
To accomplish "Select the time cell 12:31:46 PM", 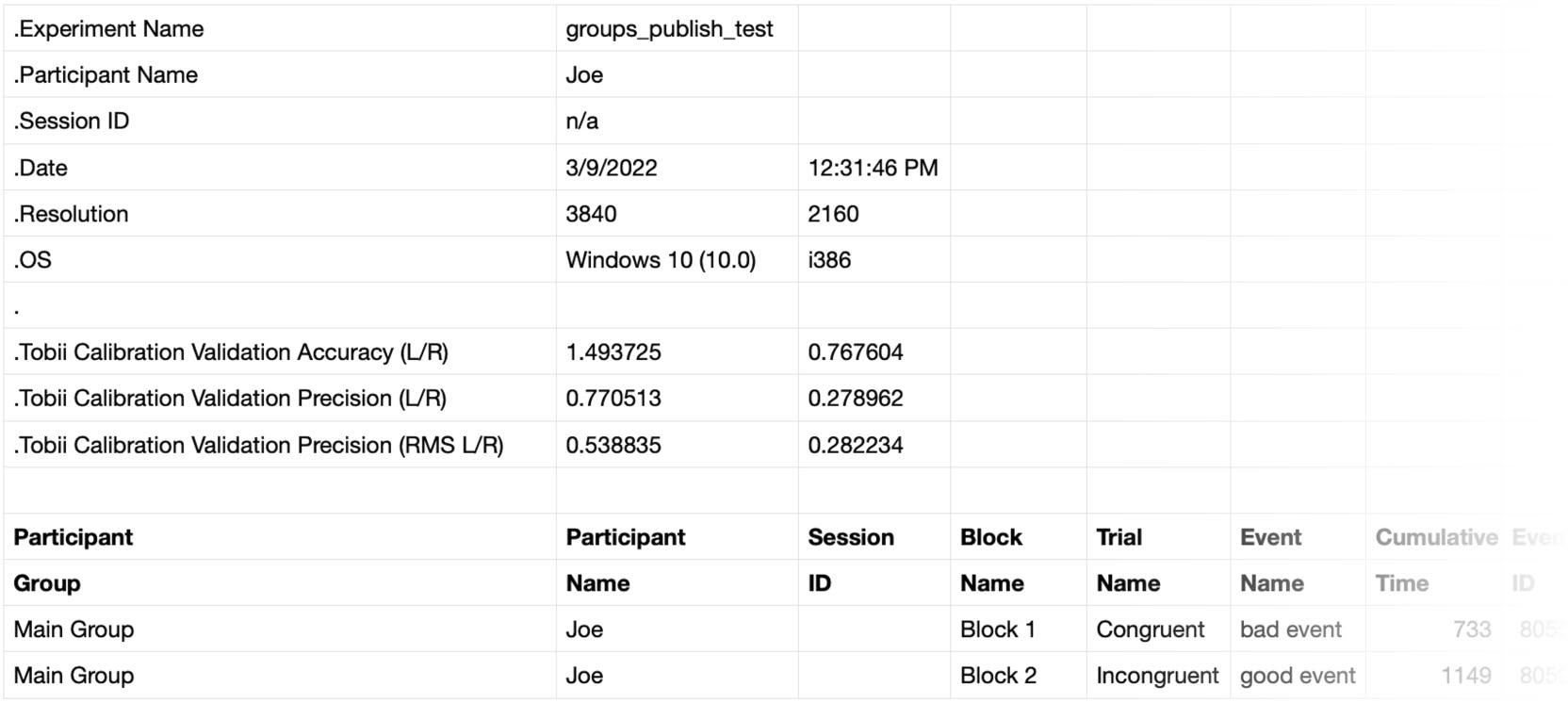I will coord(873,168).
